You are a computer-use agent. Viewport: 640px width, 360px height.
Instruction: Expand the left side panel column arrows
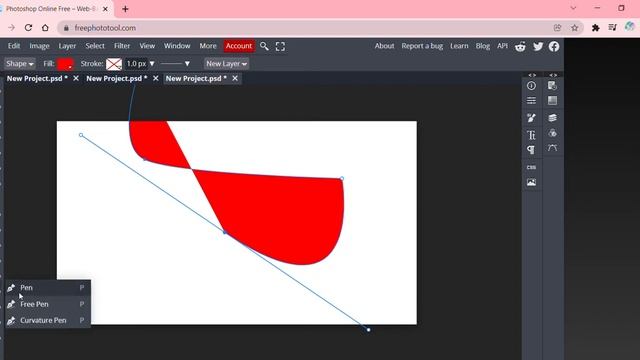tap(532, 75)
